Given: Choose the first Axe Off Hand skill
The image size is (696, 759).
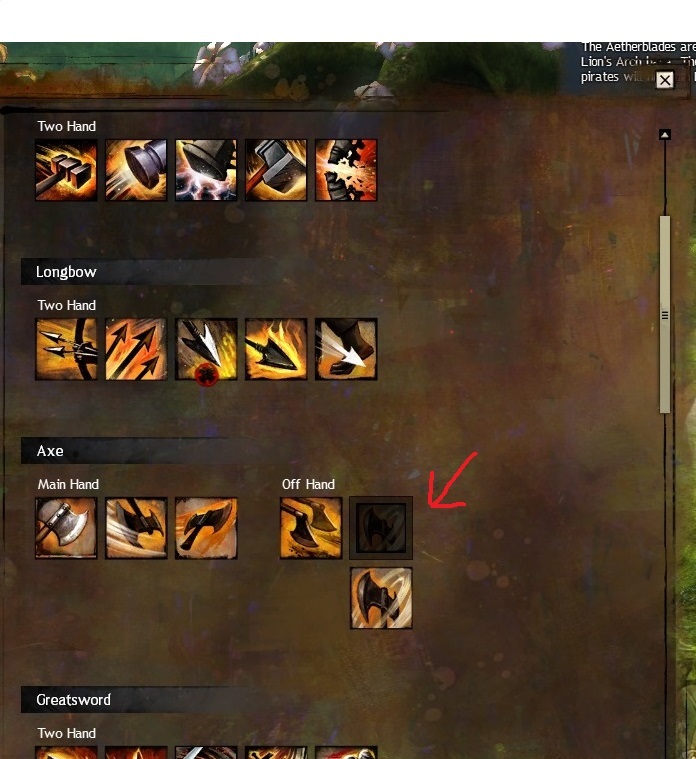Looking at the screenshot, I should [x=311, y=528].
